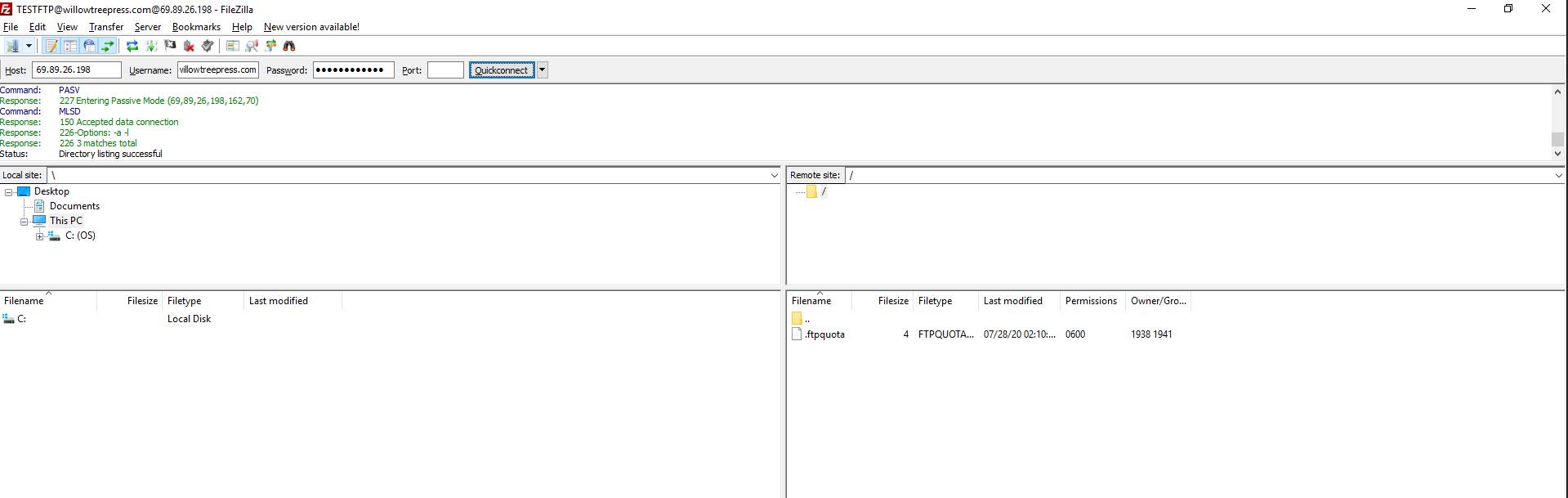Image resolution: width=1568 pixels, height=498 pixels.
Task: Toggle message log display
Action: pos(51,46)
